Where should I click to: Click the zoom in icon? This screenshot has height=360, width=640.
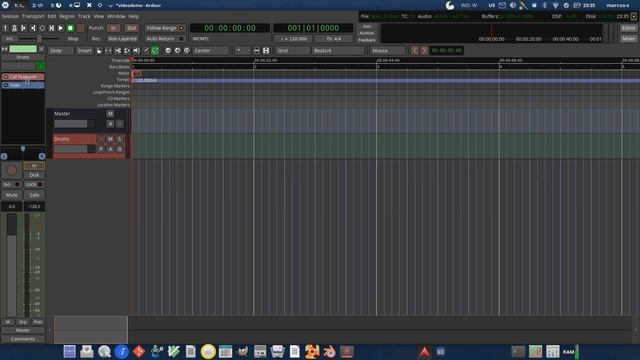(177, 51)
